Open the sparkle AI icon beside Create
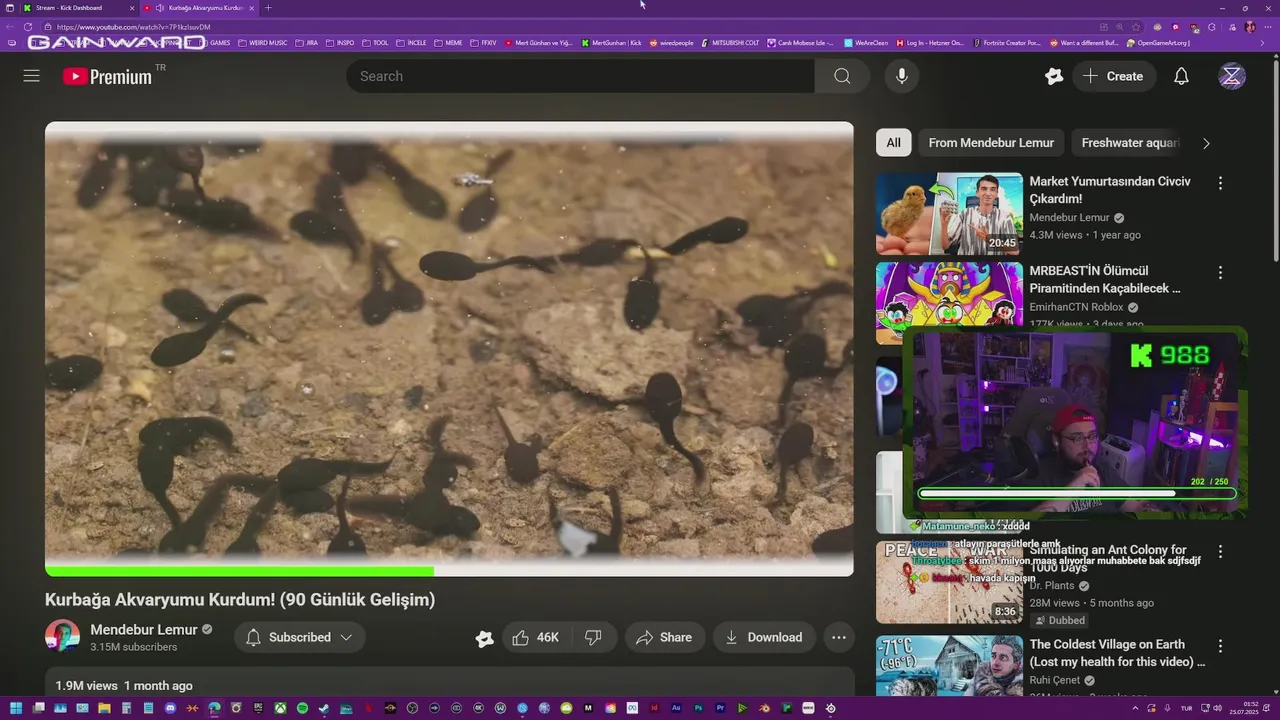 click(1054, 76)
